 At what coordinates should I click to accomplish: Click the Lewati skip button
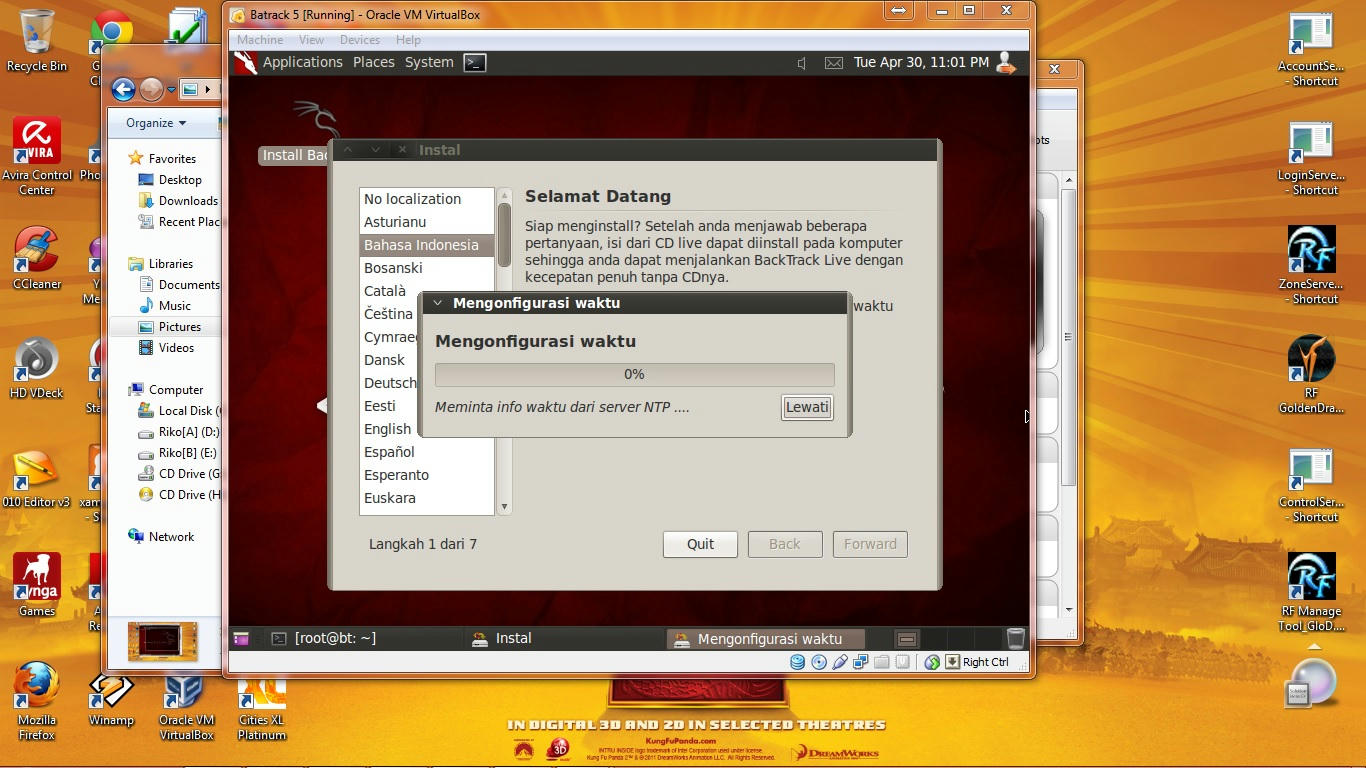pos(807,407)
